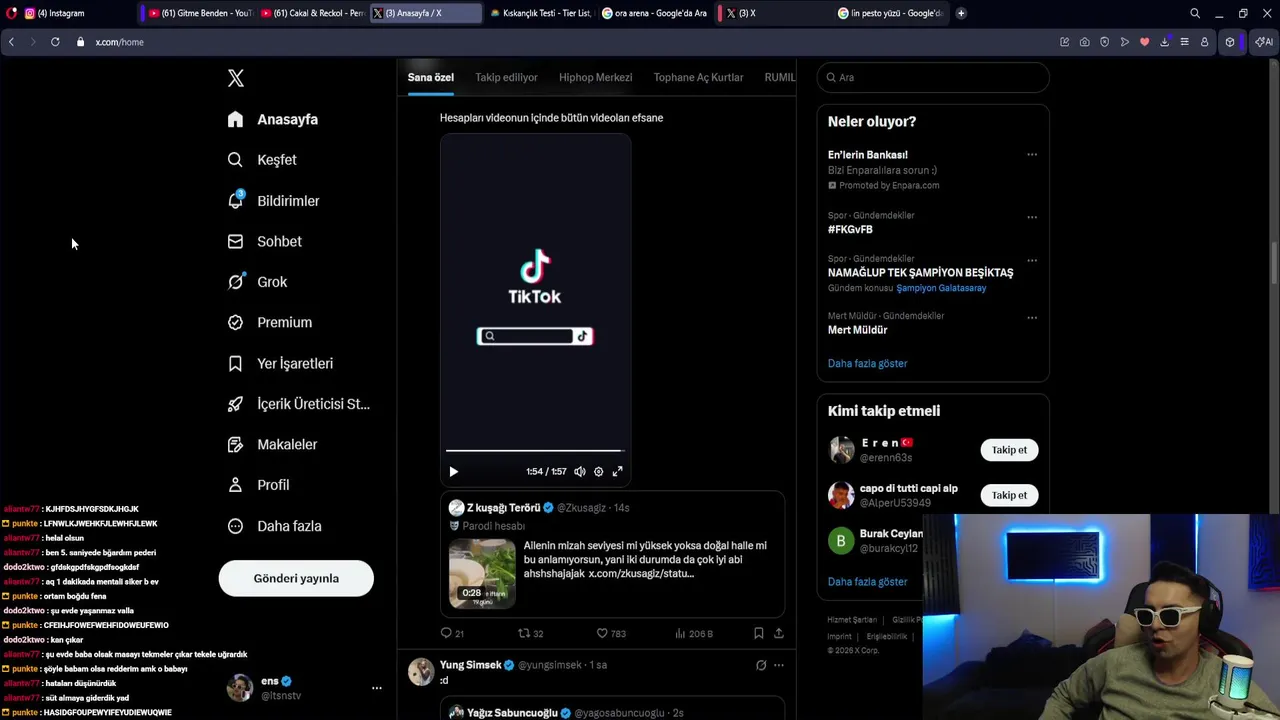Follow E r e n with Takip et
The image size is (1280, 720).
point(1009,450)
